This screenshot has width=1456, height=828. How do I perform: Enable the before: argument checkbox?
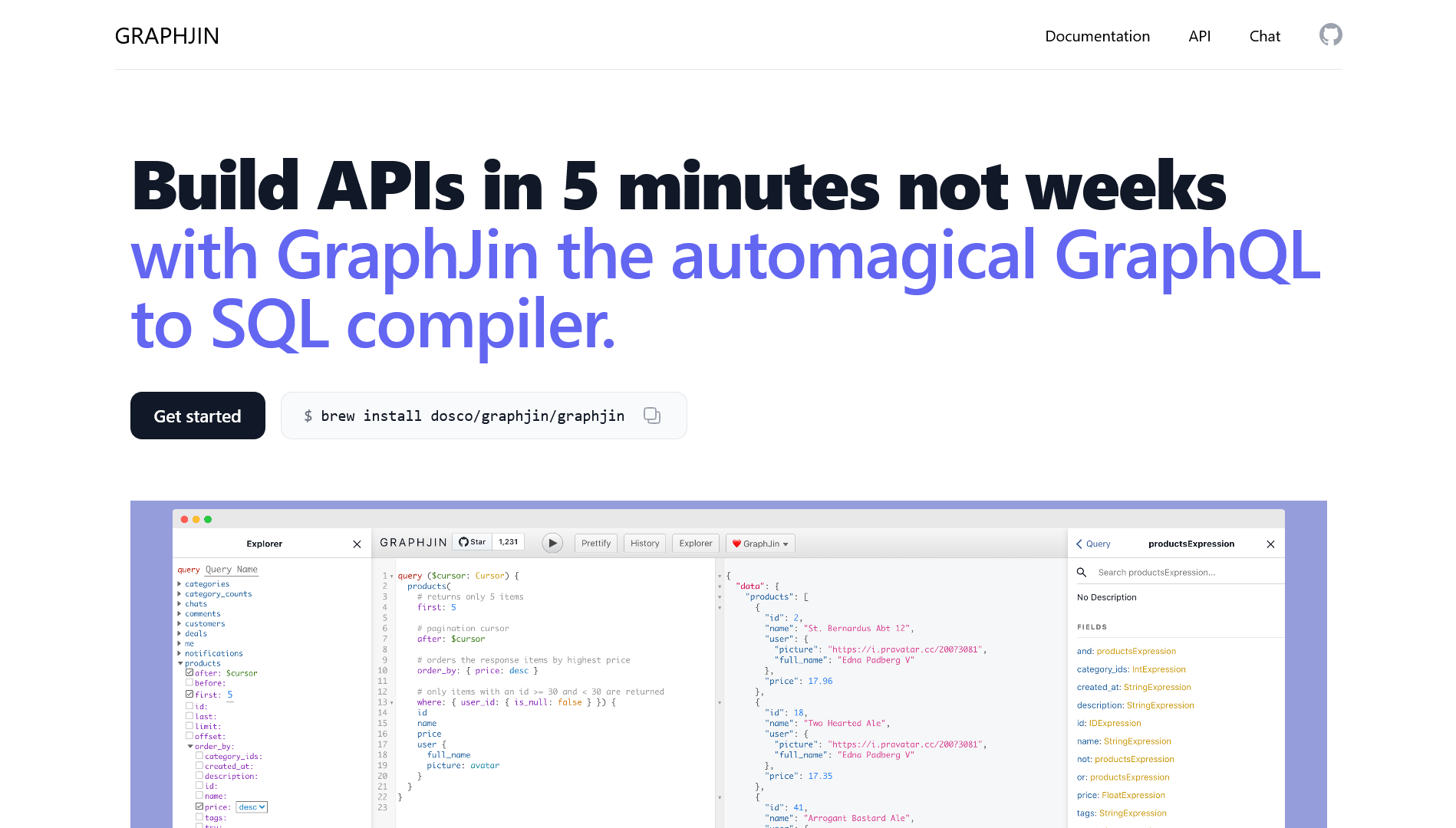coord(189,682)
